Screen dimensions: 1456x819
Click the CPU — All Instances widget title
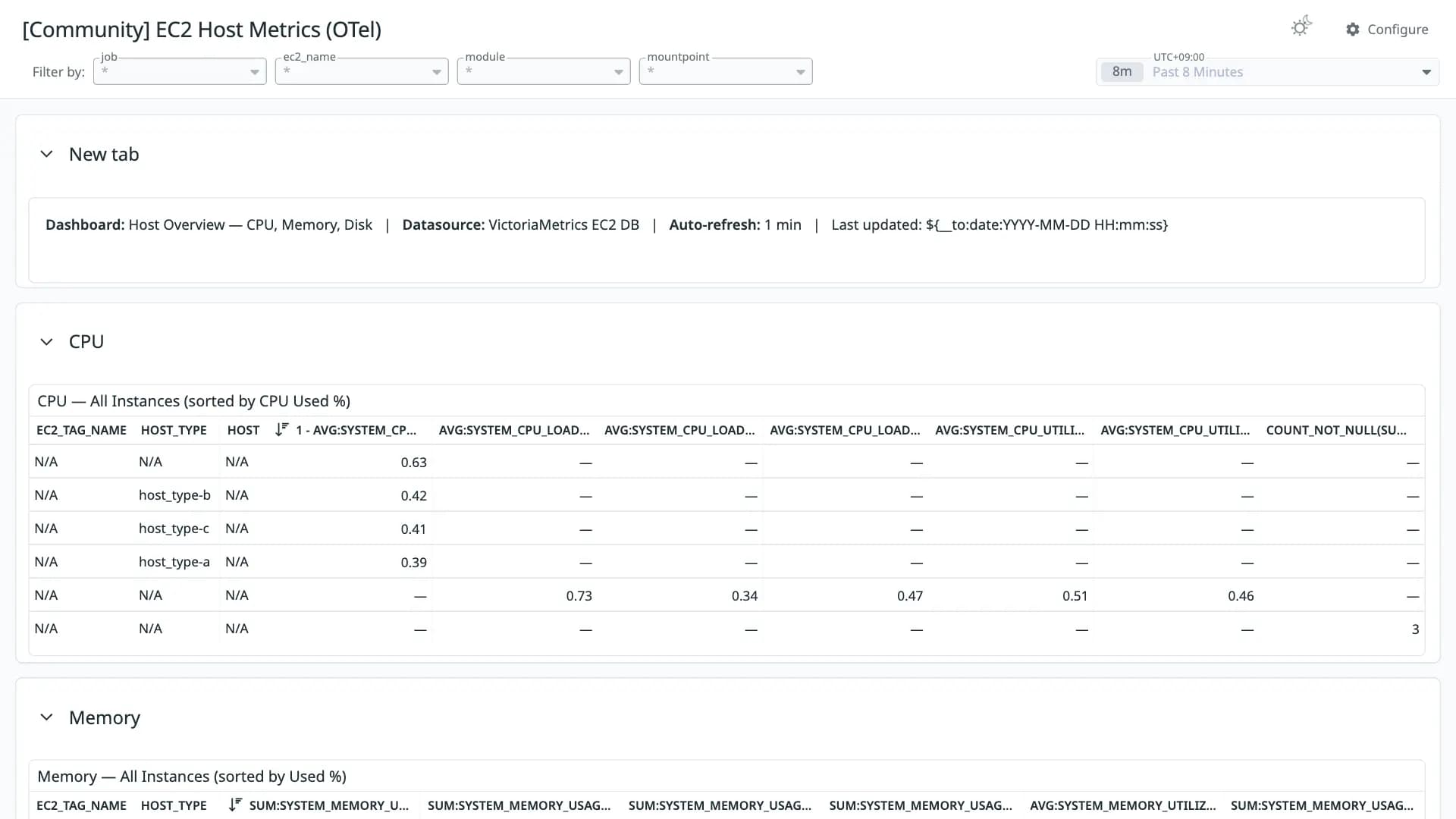tap(193, 401)
